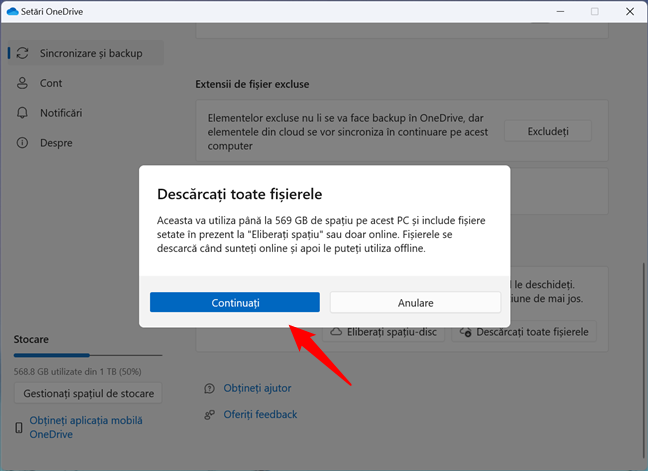
Task: Click the cloud icon on Eliberați spațiu-disc
Action: point(336,332)
